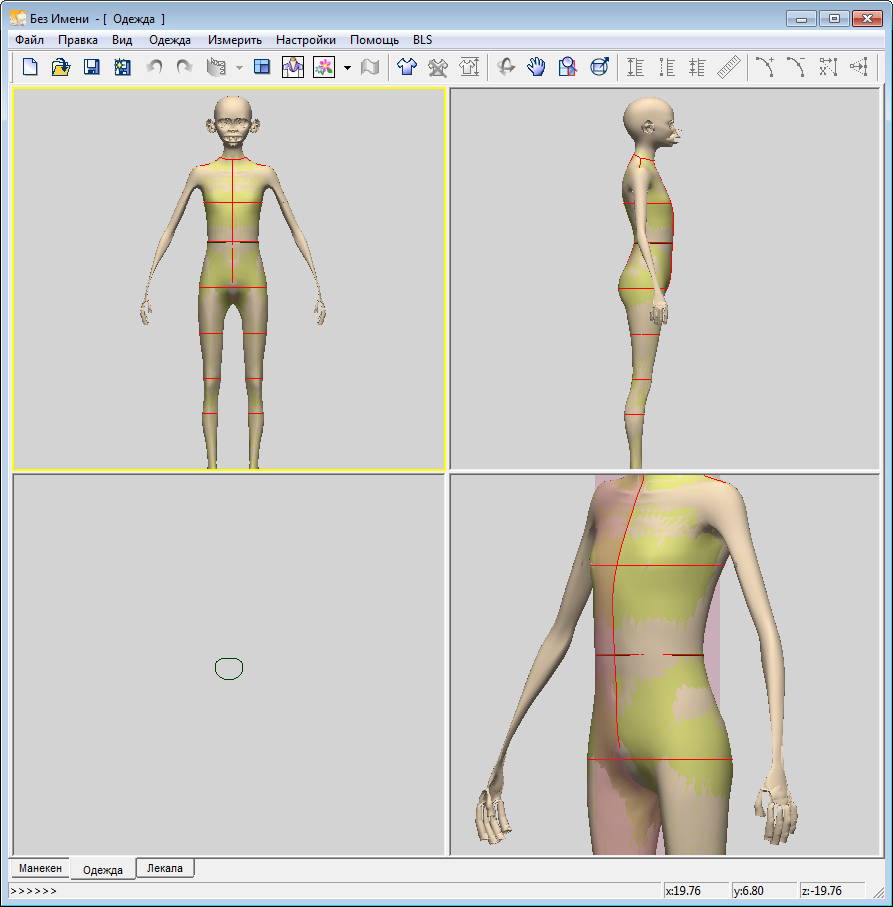Click the flower texture swatch icon
Screen dimensions: 893x907
[x=324, y=67]
